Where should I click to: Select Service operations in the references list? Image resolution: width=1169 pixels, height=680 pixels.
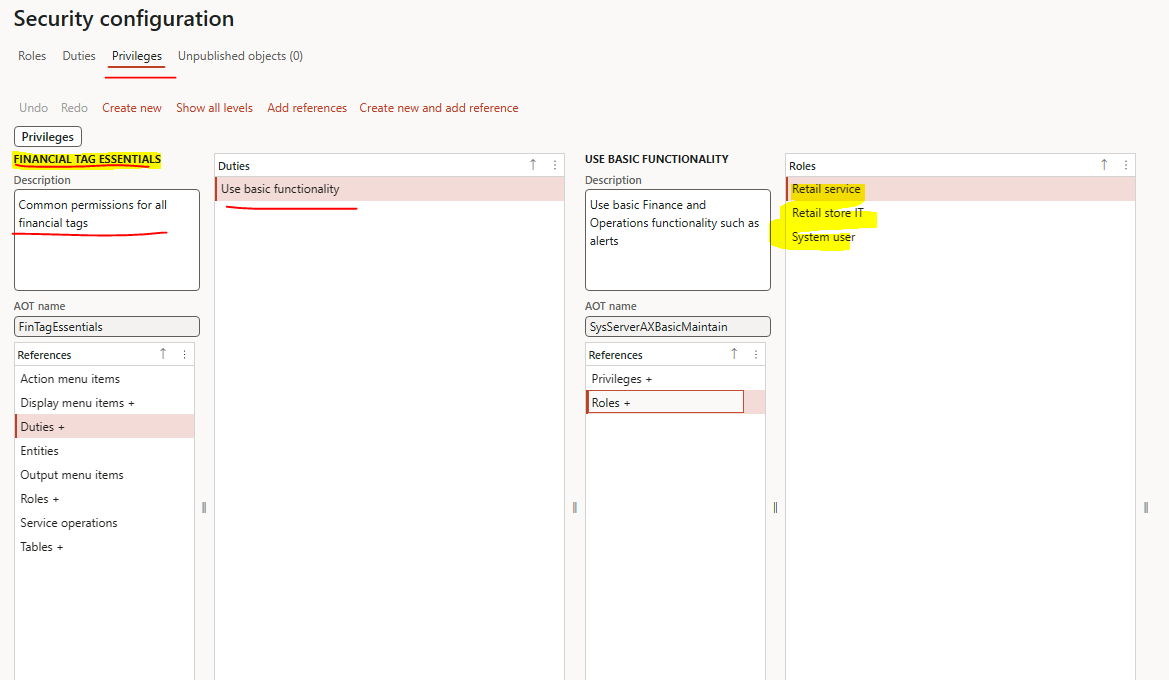coord(69,523)
